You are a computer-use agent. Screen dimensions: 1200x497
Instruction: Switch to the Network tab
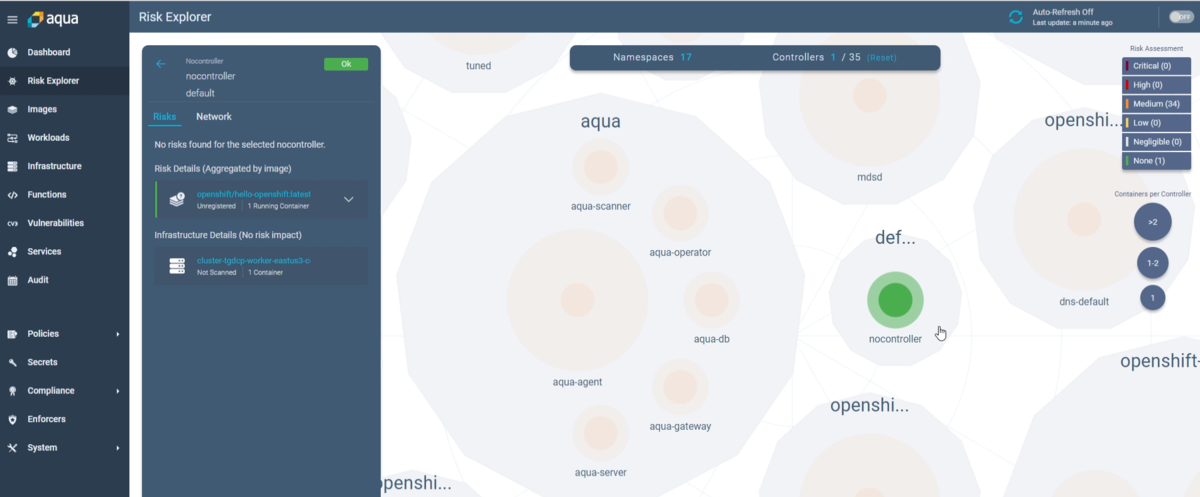coord(214,117)
